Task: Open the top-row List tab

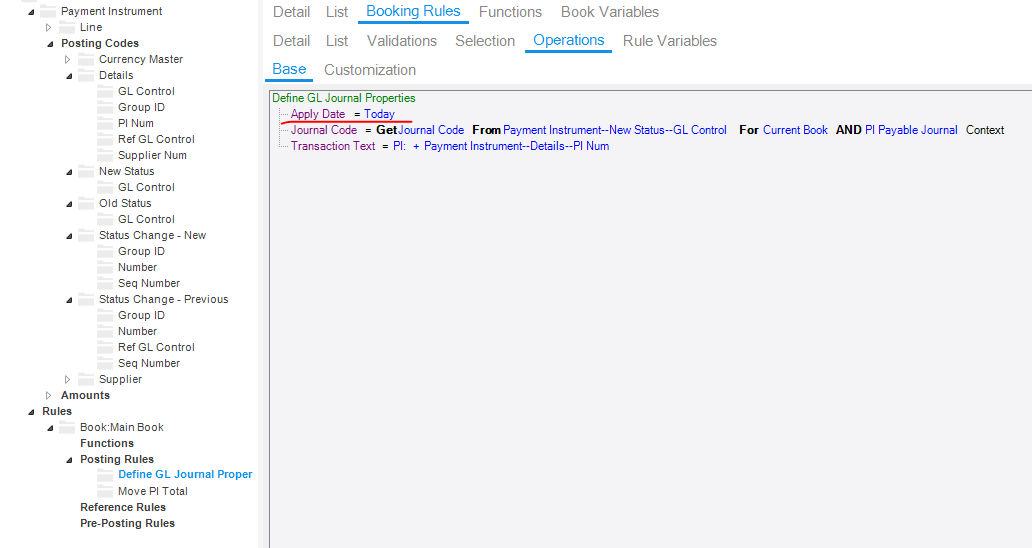Action: pyautogui.click(x=337, y=12)
